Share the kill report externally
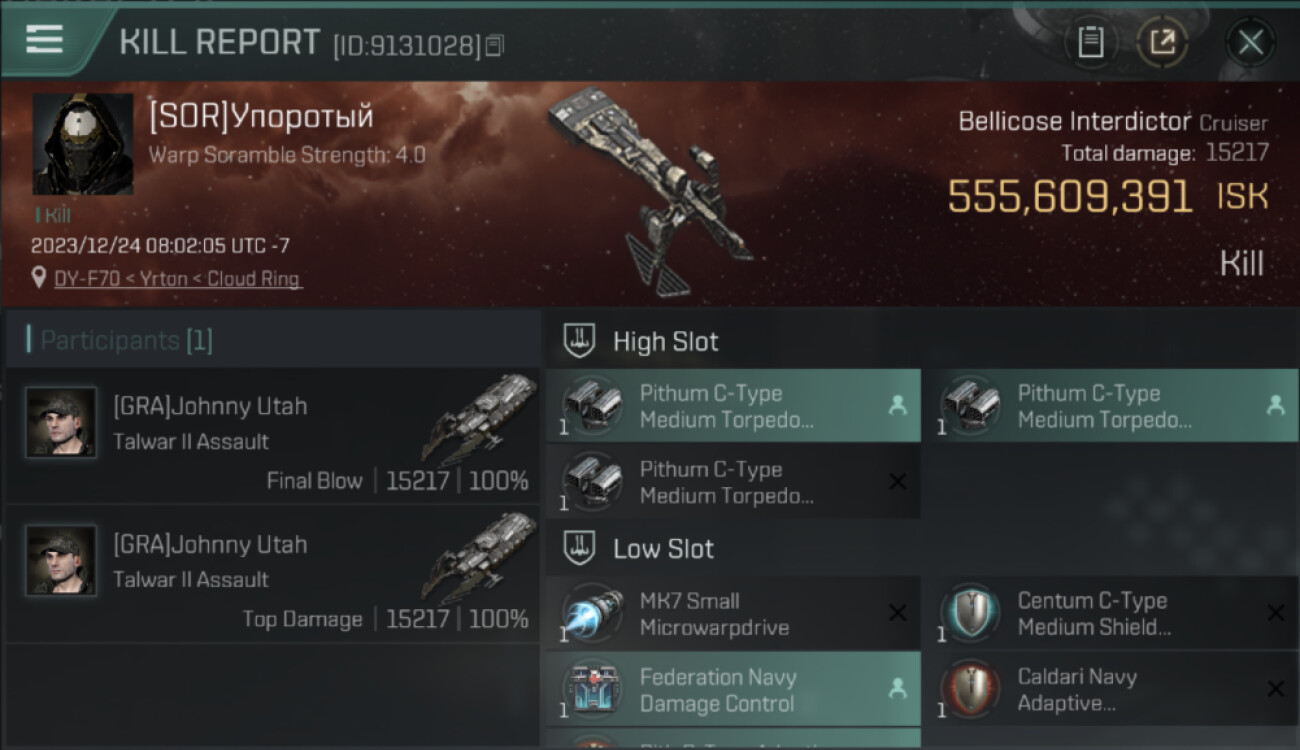 (1162, 42)
